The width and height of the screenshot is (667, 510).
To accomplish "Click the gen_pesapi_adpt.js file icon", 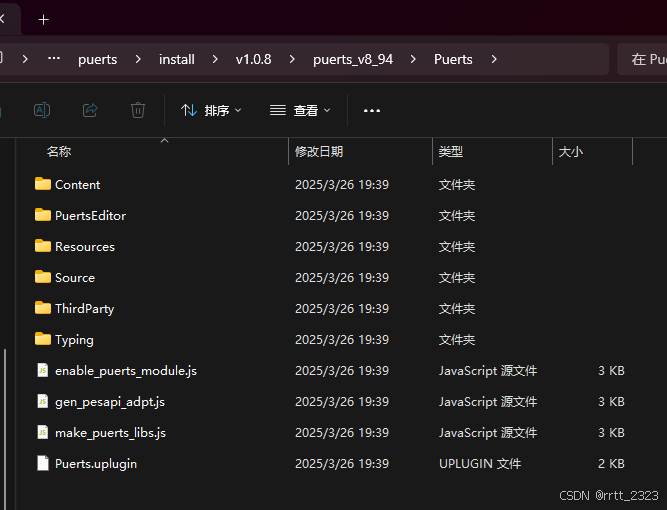I will tap(43, 402).
